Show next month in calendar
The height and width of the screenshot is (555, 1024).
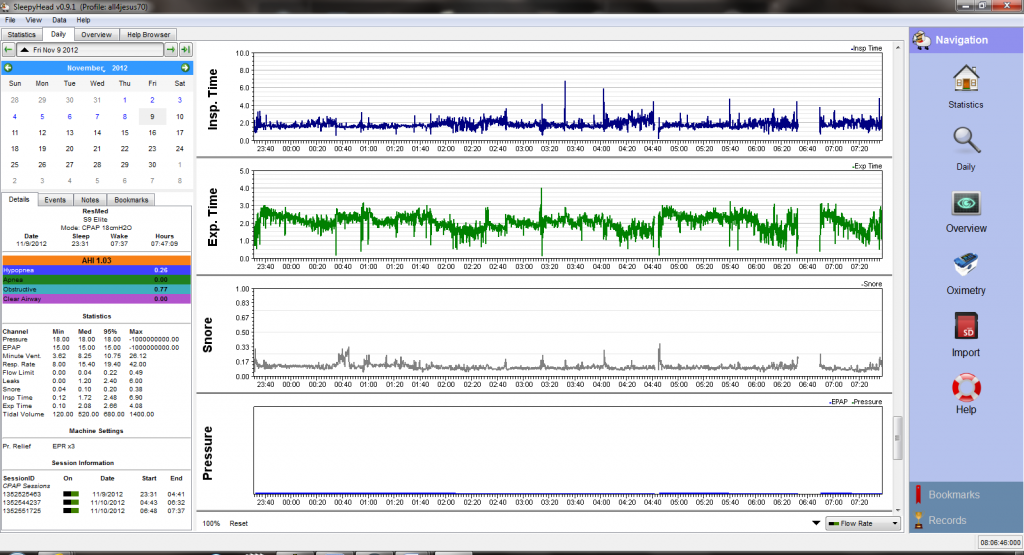click(x=185, y=68)
